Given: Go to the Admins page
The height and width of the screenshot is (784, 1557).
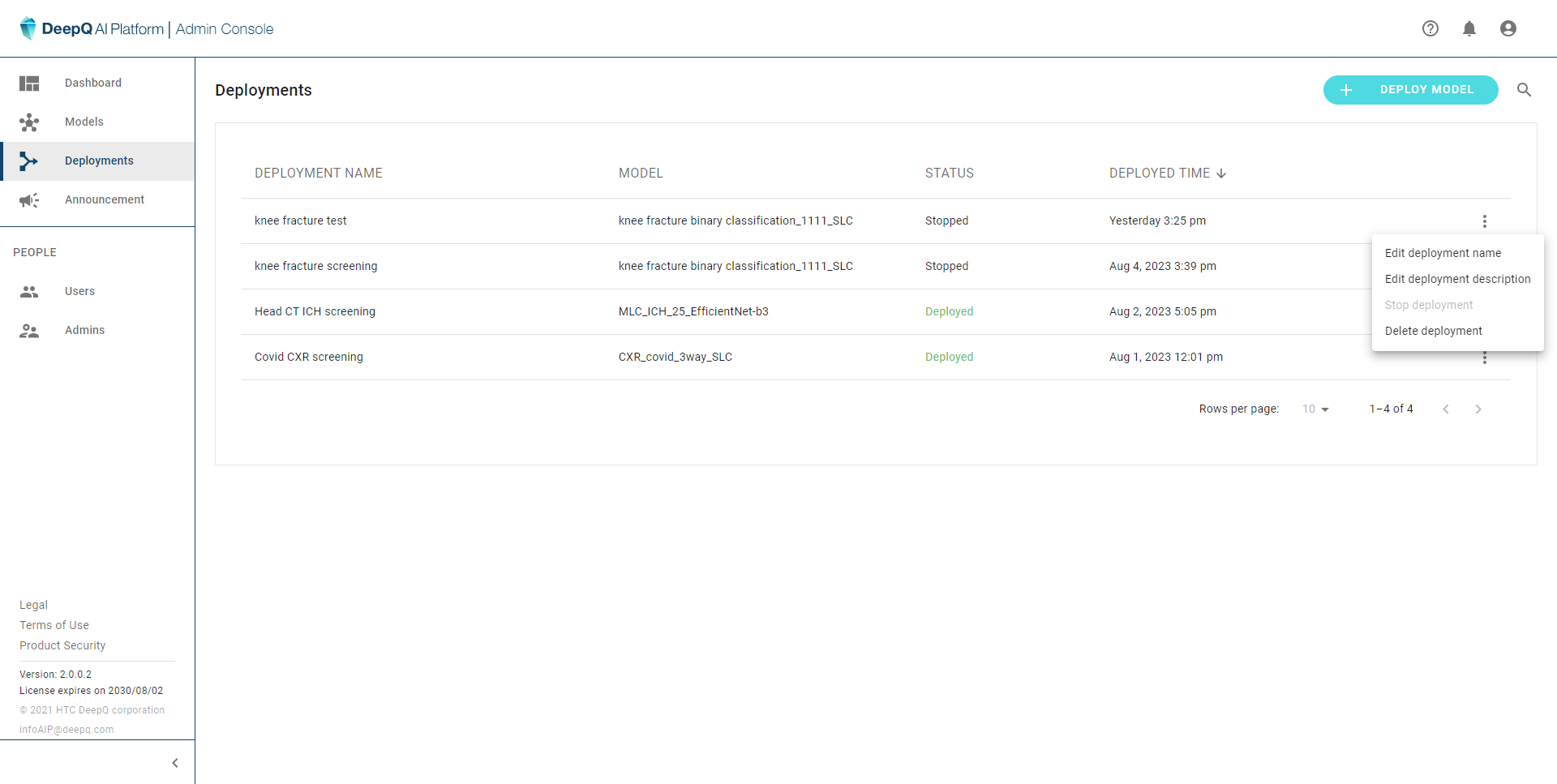Looking at the screenshot, I should 84,330.
